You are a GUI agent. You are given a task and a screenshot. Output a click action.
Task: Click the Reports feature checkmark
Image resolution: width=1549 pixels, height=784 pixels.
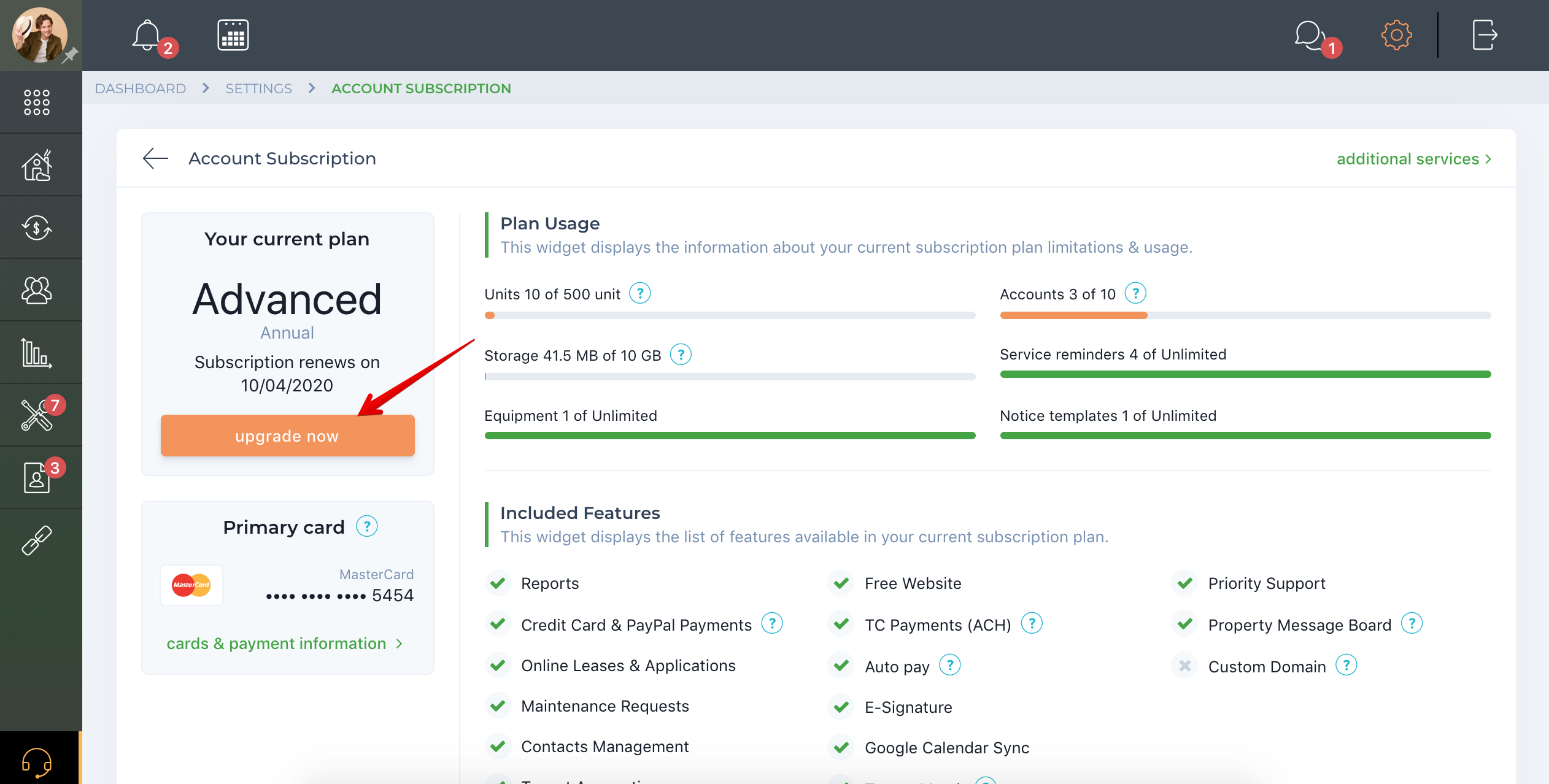(498, 583)
